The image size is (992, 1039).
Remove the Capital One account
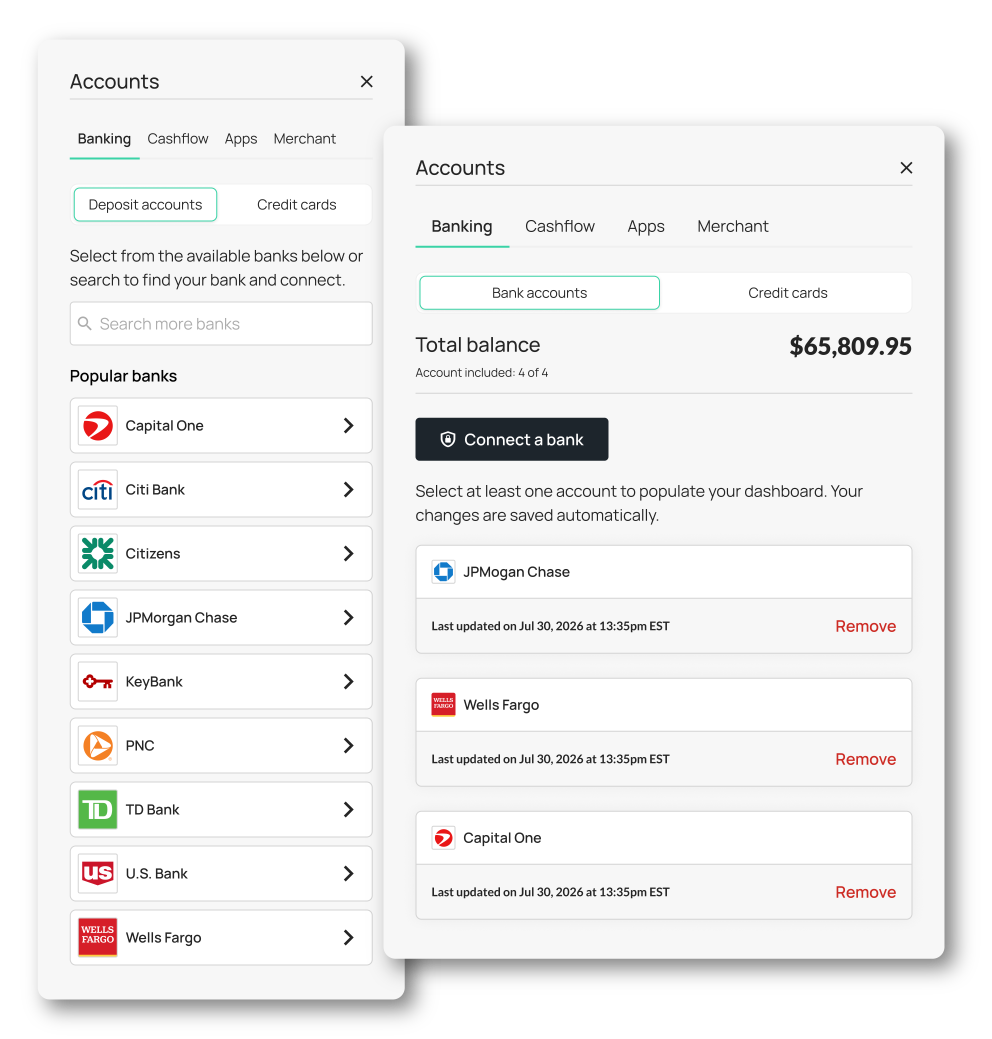point(865,893)
